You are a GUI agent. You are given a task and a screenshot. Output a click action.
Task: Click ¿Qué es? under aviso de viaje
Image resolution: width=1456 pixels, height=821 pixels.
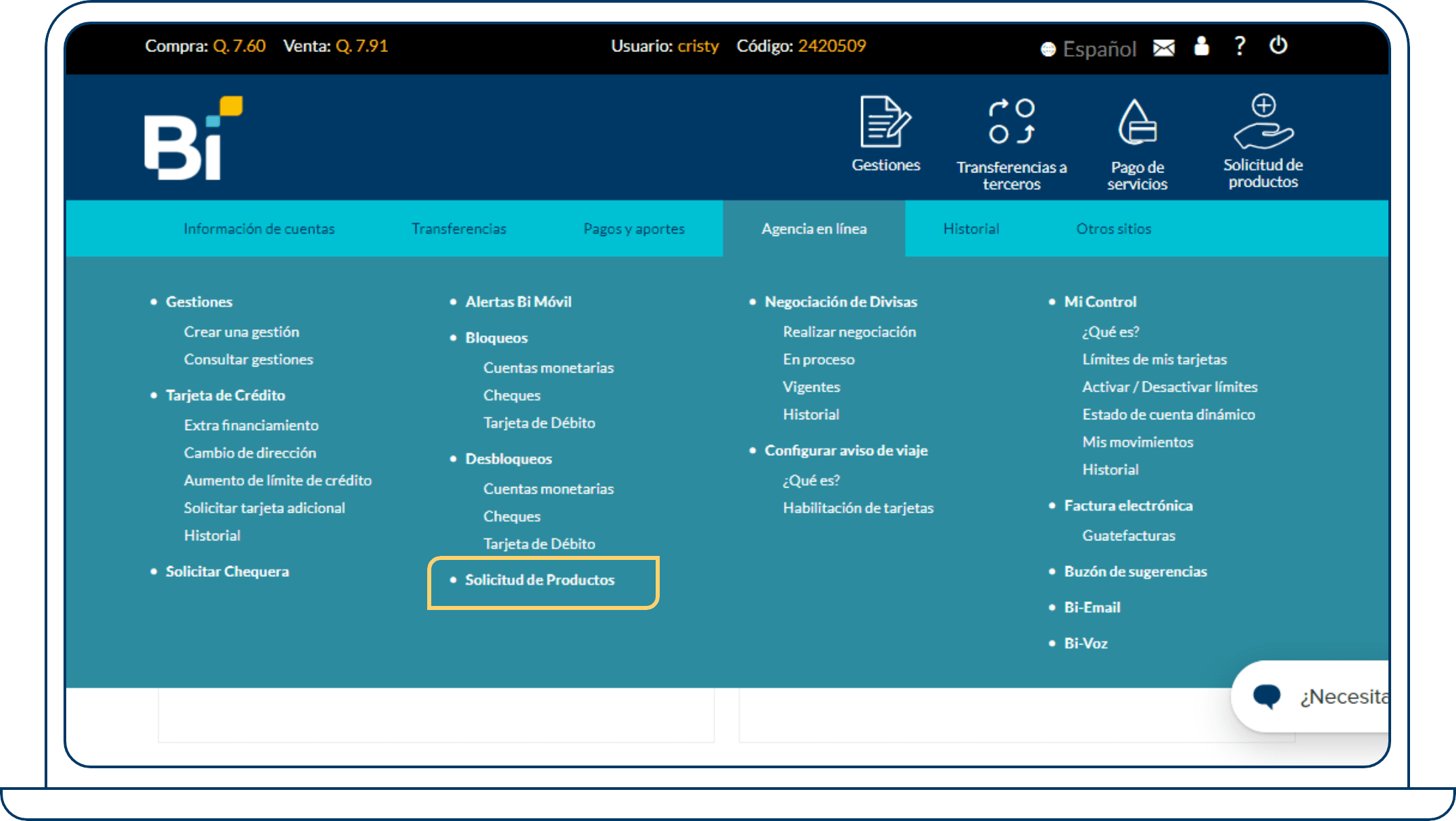click(810, 480)
